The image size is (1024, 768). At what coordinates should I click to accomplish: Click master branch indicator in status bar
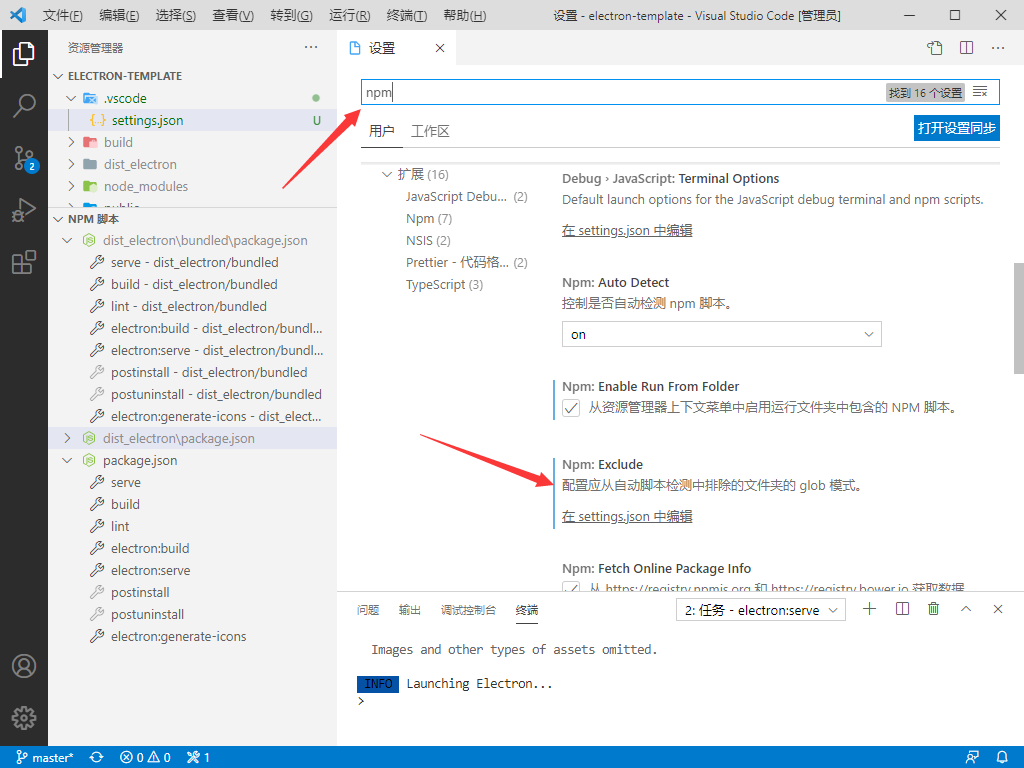pos(44,758)
